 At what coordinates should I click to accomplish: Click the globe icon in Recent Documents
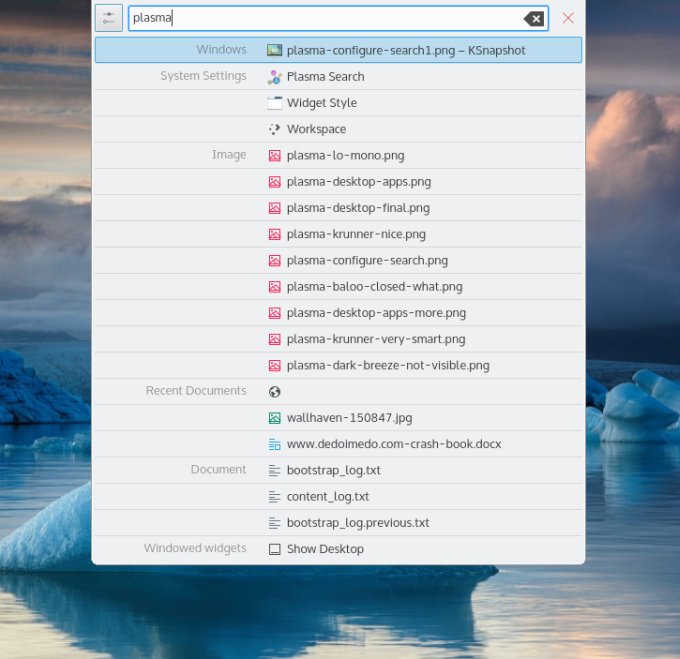[274, 392]
